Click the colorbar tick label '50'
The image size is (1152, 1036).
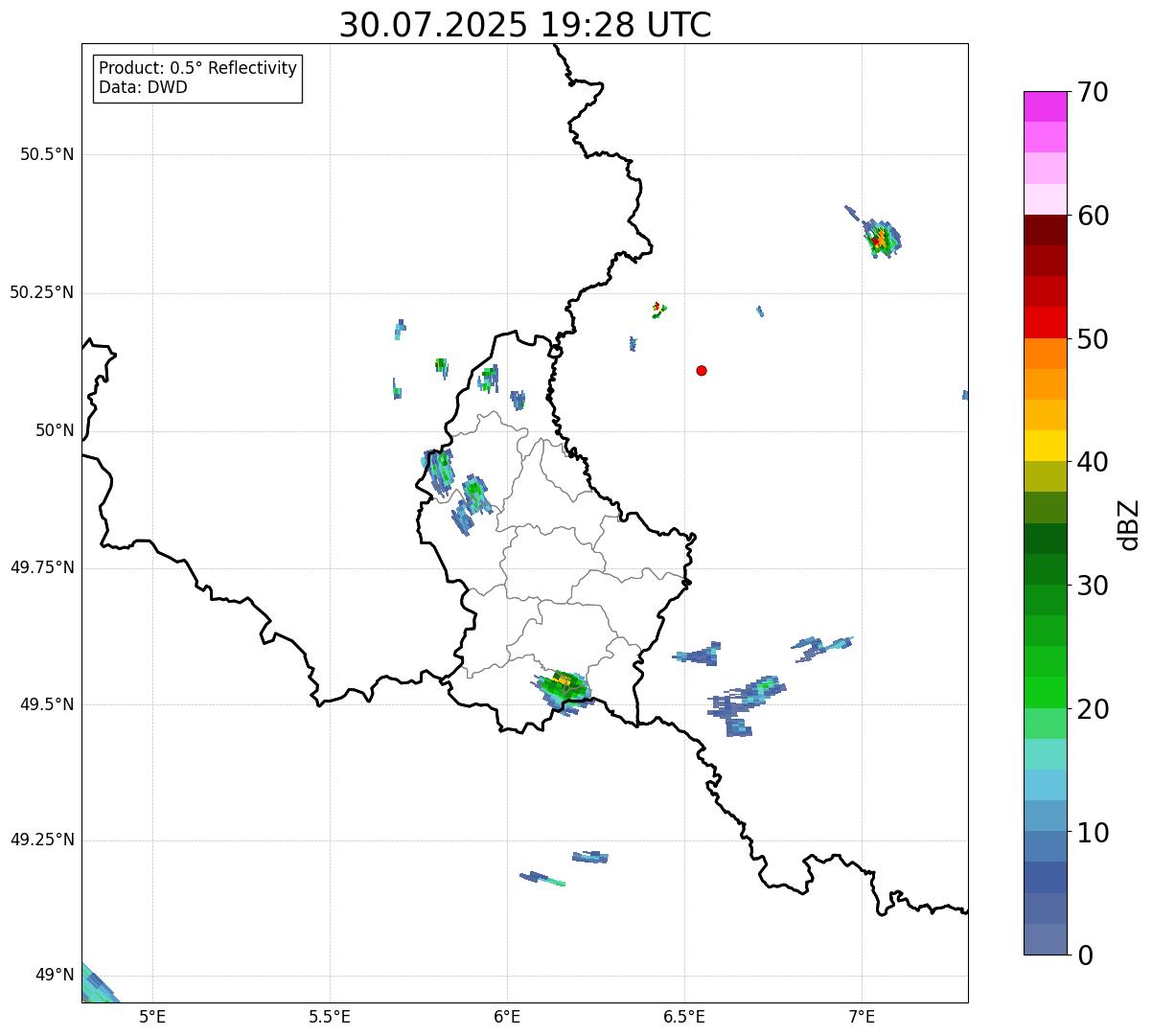1092,339
